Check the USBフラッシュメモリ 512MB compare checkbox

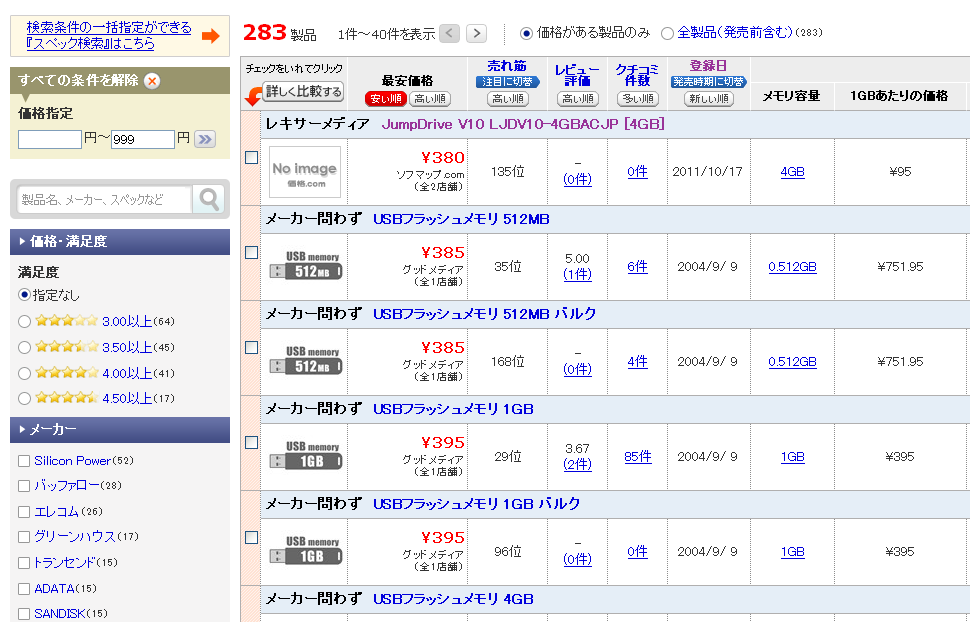[x=252, y=253]
